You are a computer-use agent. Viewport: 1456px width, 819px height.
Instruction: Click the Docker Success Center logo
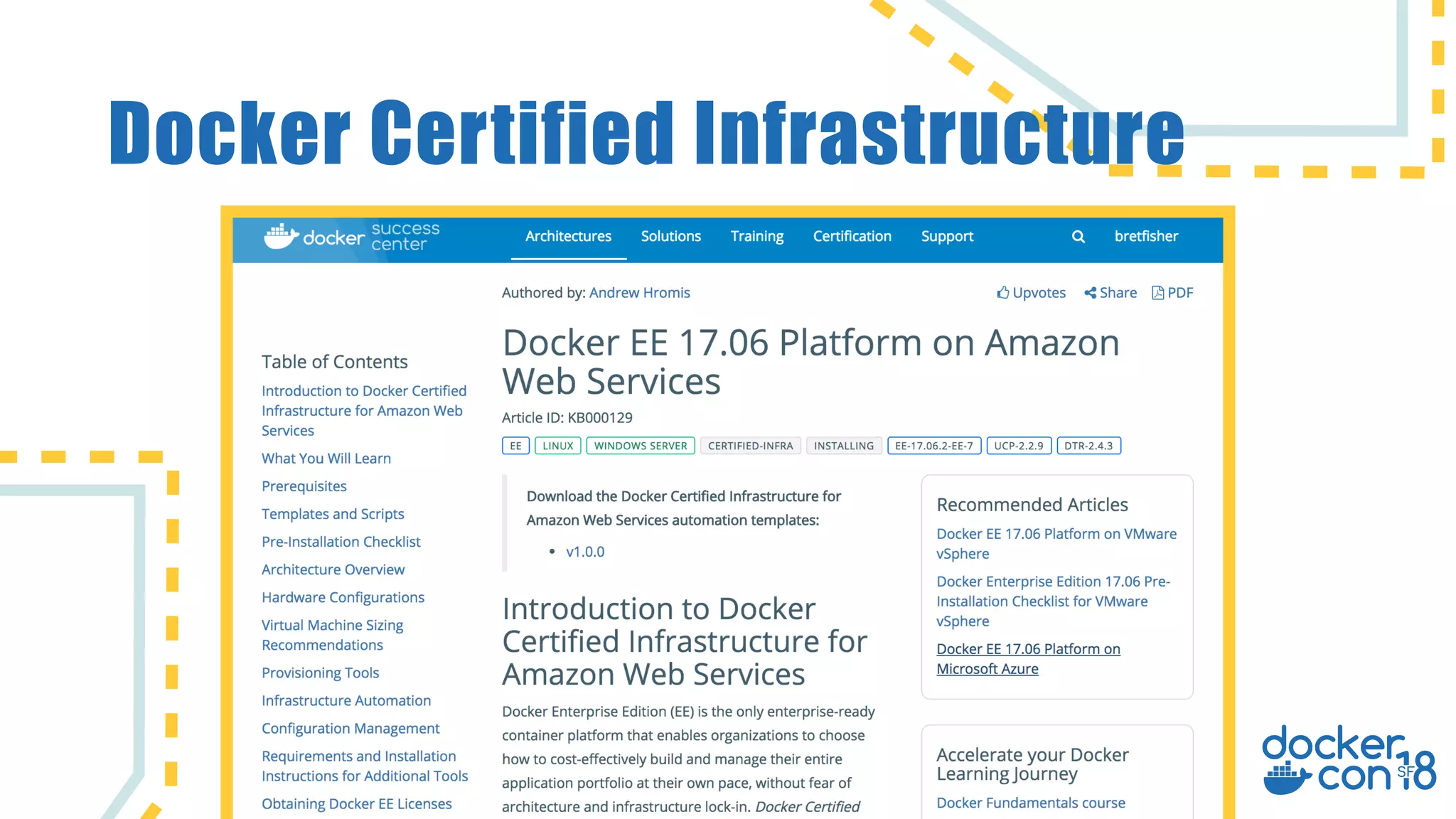(x=352, y=237)
